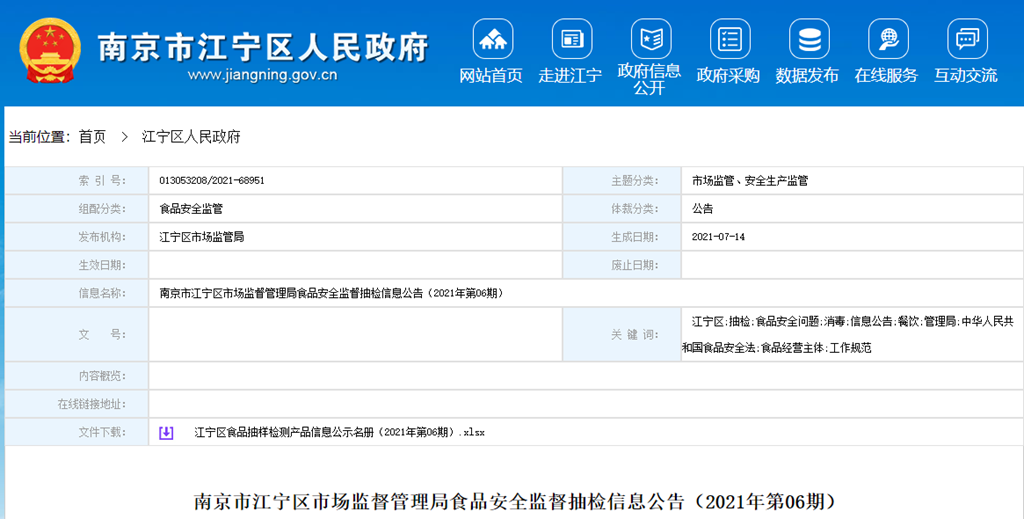Screen dimensions: 1024x519
Task: Go to 在线服务 menu label
Action: tap(886, 76)
